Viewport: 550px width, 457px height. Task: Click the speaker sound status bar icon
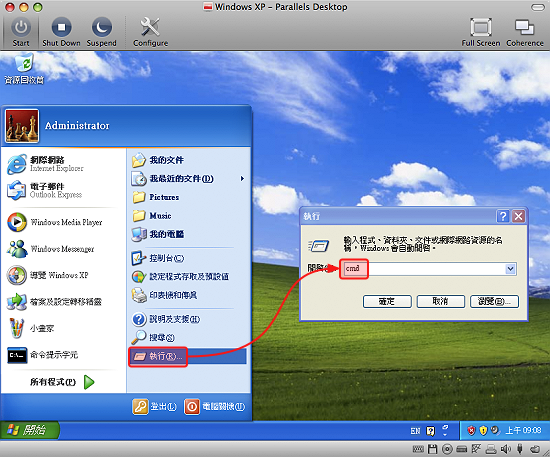(x=505, y=449)
